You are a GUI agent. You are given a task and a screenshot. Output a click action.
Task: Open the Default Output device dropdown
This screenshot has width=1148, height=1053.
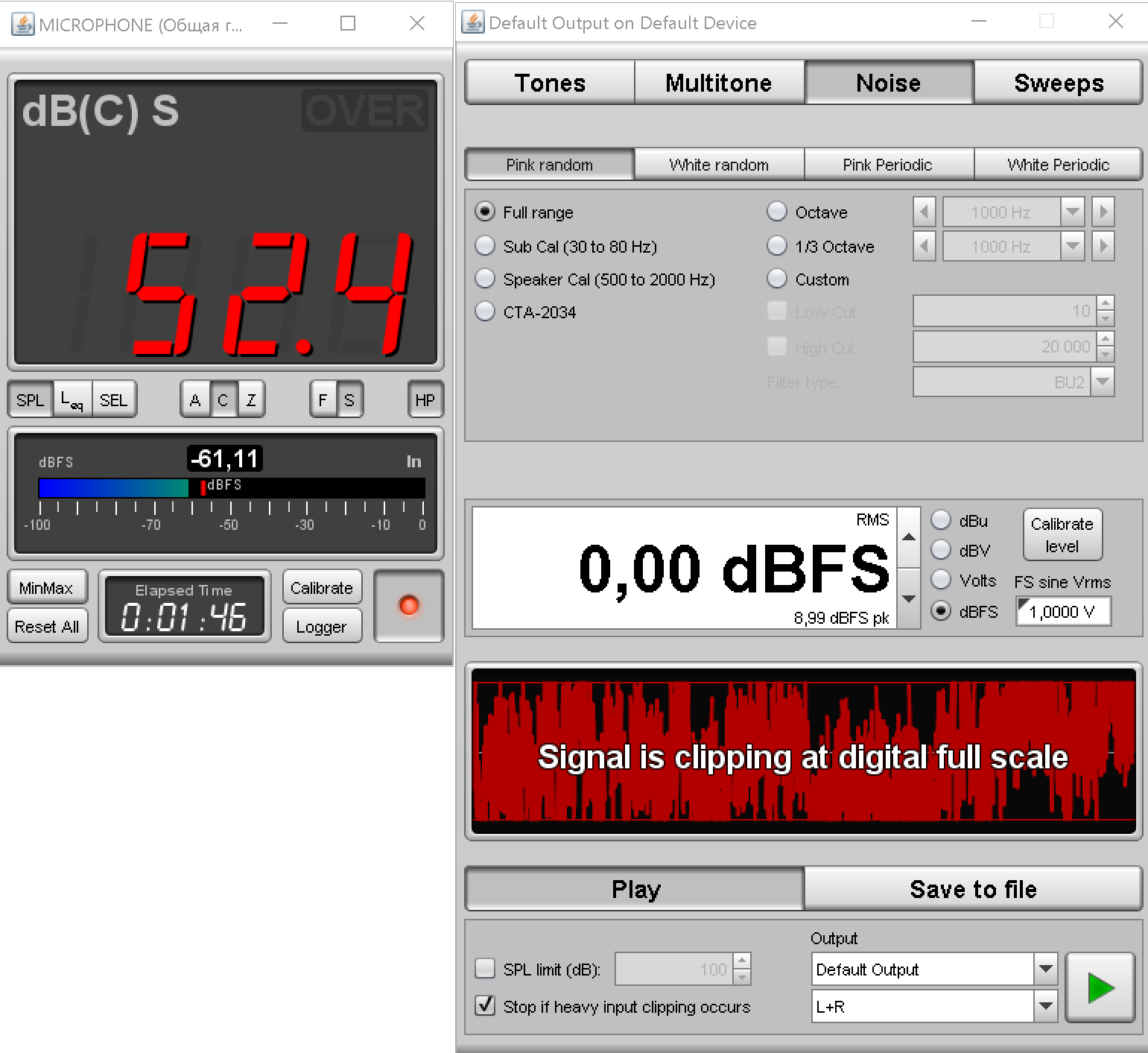[1046, 969]
